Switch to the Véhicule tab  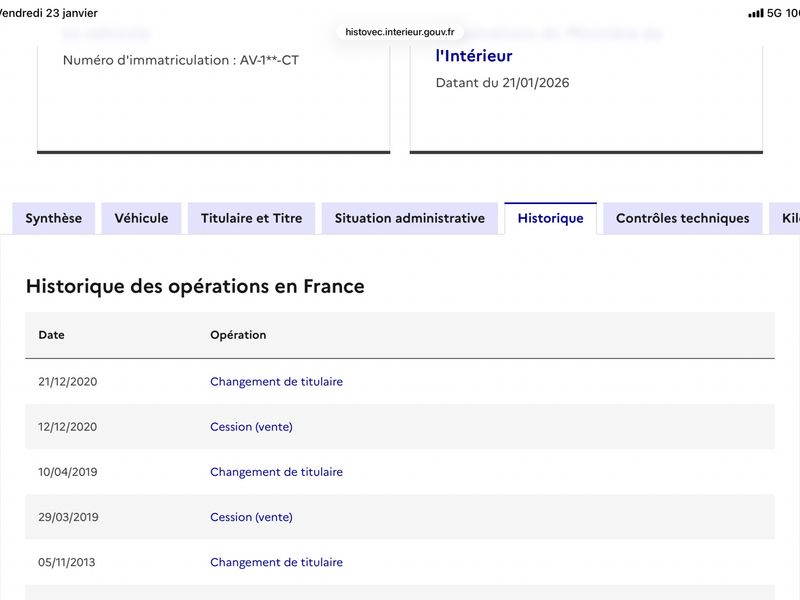141,218
